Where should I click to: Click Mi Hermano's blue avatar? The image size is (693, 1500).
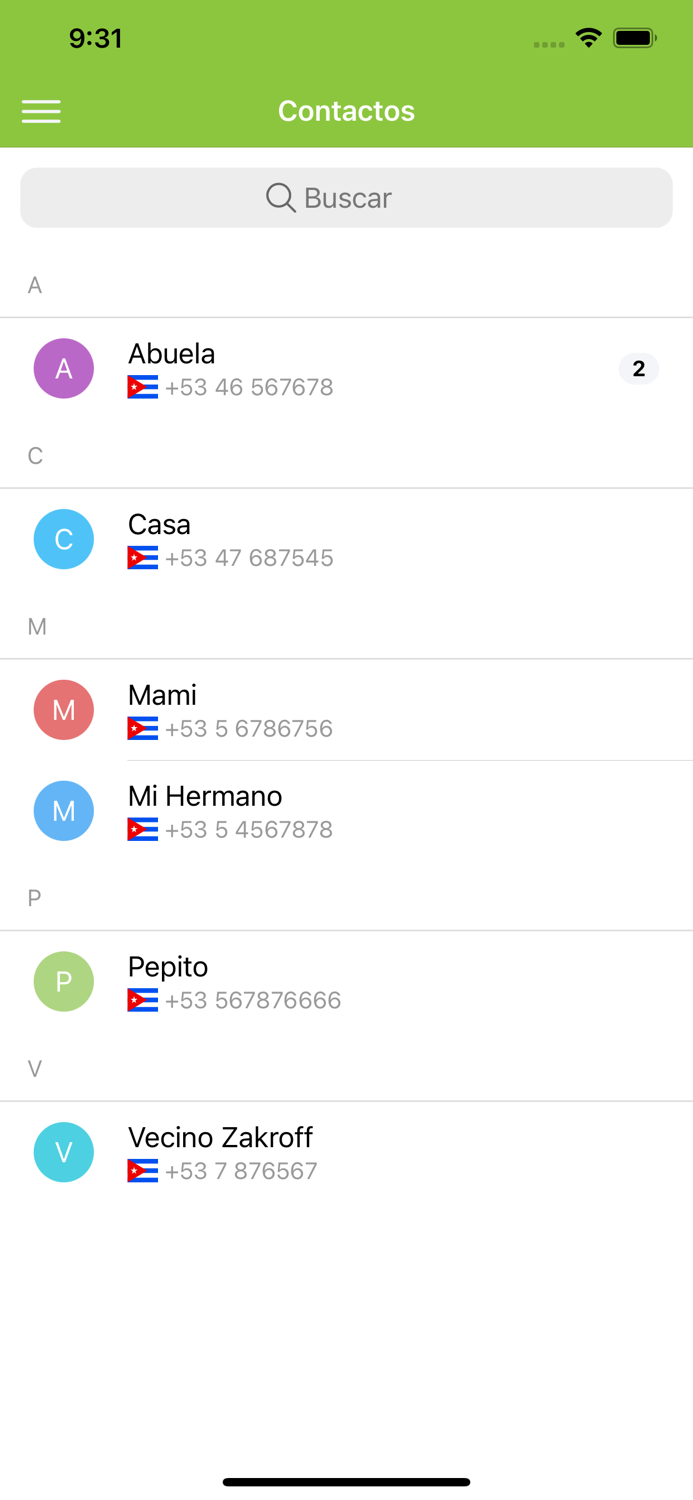click(63, 811)
